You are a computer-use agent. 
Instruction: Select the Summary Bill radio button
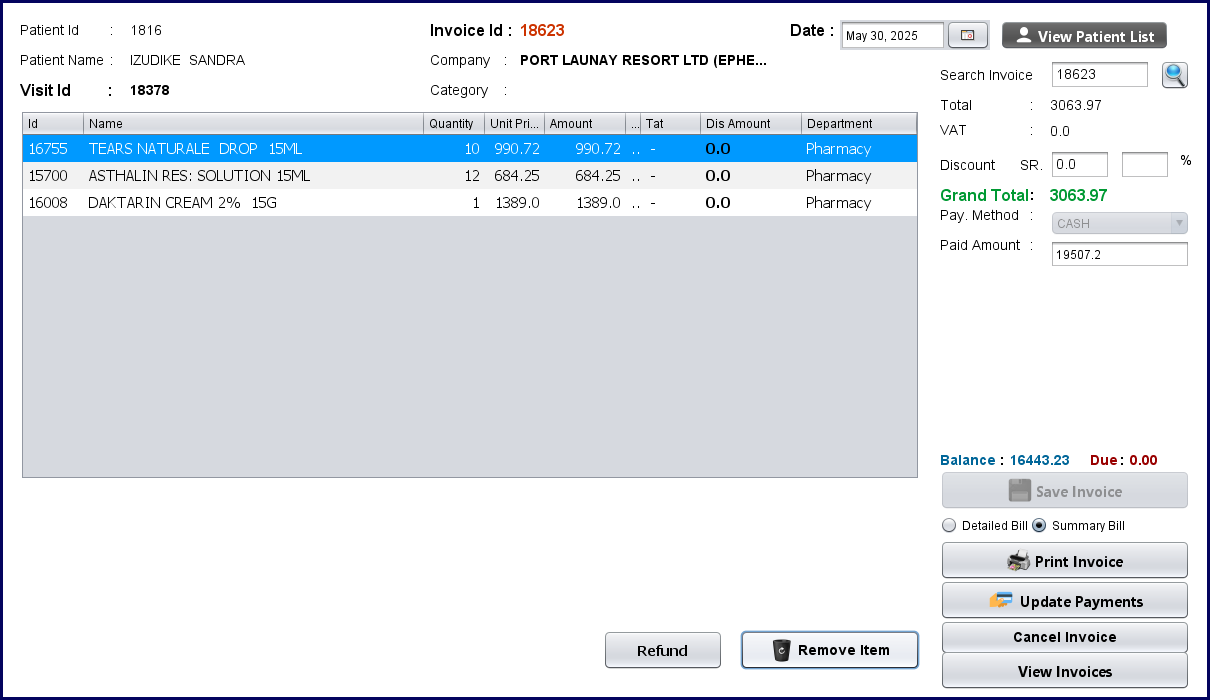pos(1039,526)
